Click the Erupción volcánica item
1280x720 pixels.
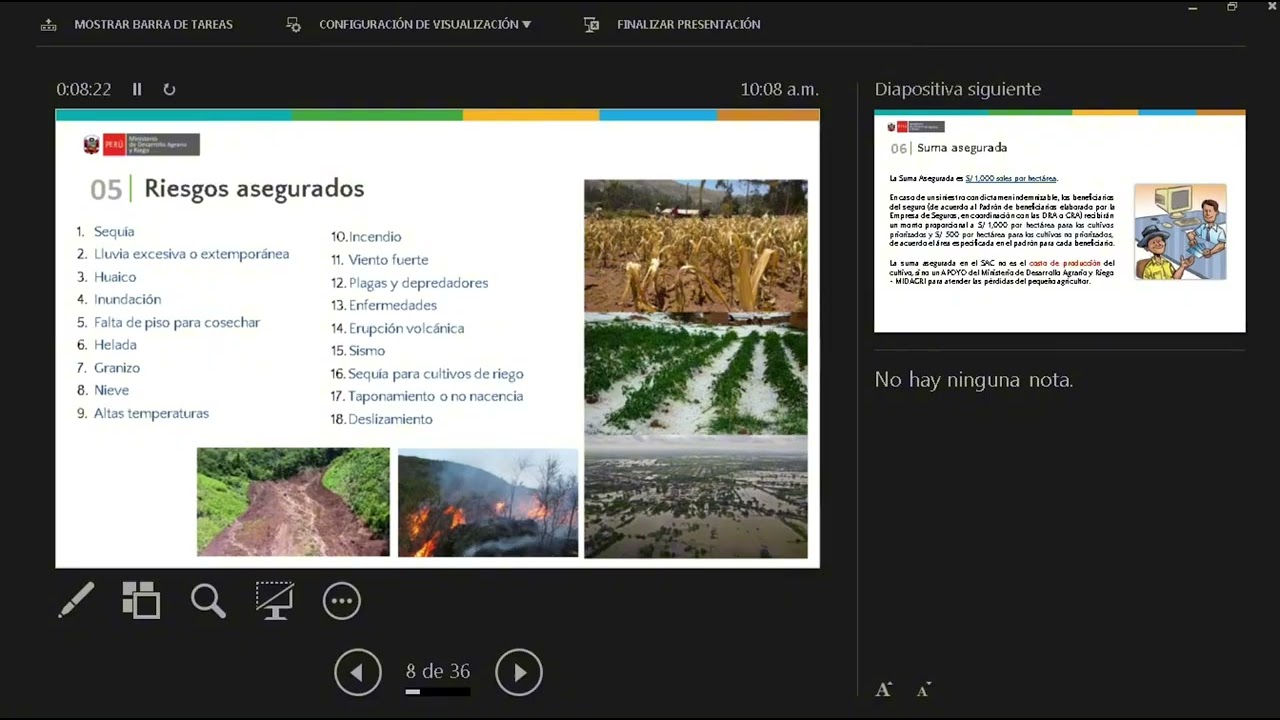(406, 328)
